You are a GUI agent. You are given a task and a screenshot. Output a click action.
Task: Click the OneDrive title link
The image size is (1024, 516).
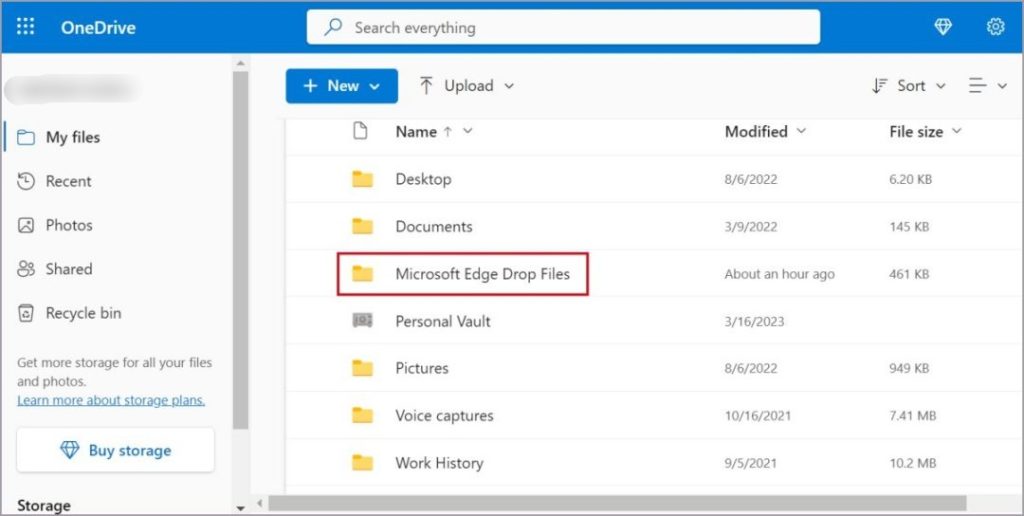pos(98,27)
